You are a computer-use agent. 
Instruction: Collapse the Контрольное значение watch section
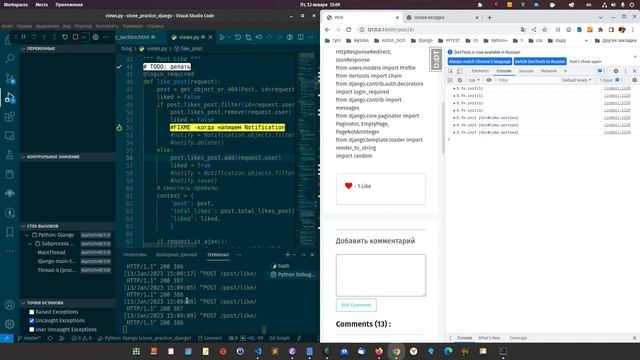point(23,157)
